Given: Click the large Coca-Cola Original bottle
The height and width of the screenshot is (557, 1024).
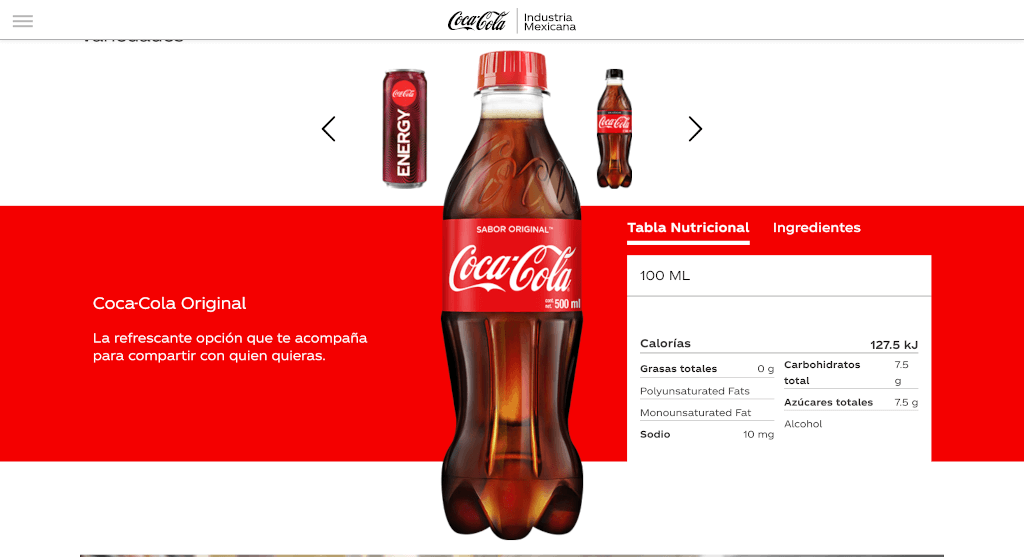Looking at the screenshot, I should point(512,295).
